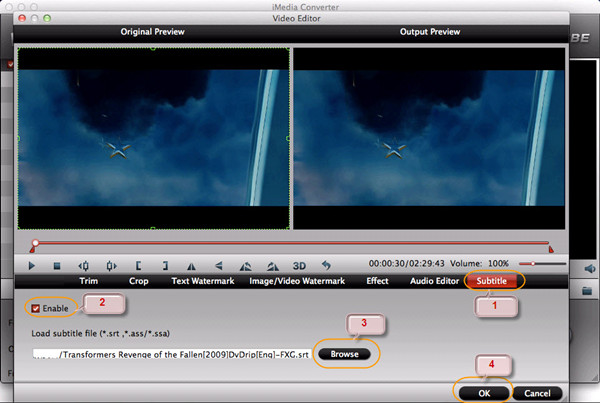Set trim end with right bracket icon
The image size is (600, 403).
pos(165,265)
